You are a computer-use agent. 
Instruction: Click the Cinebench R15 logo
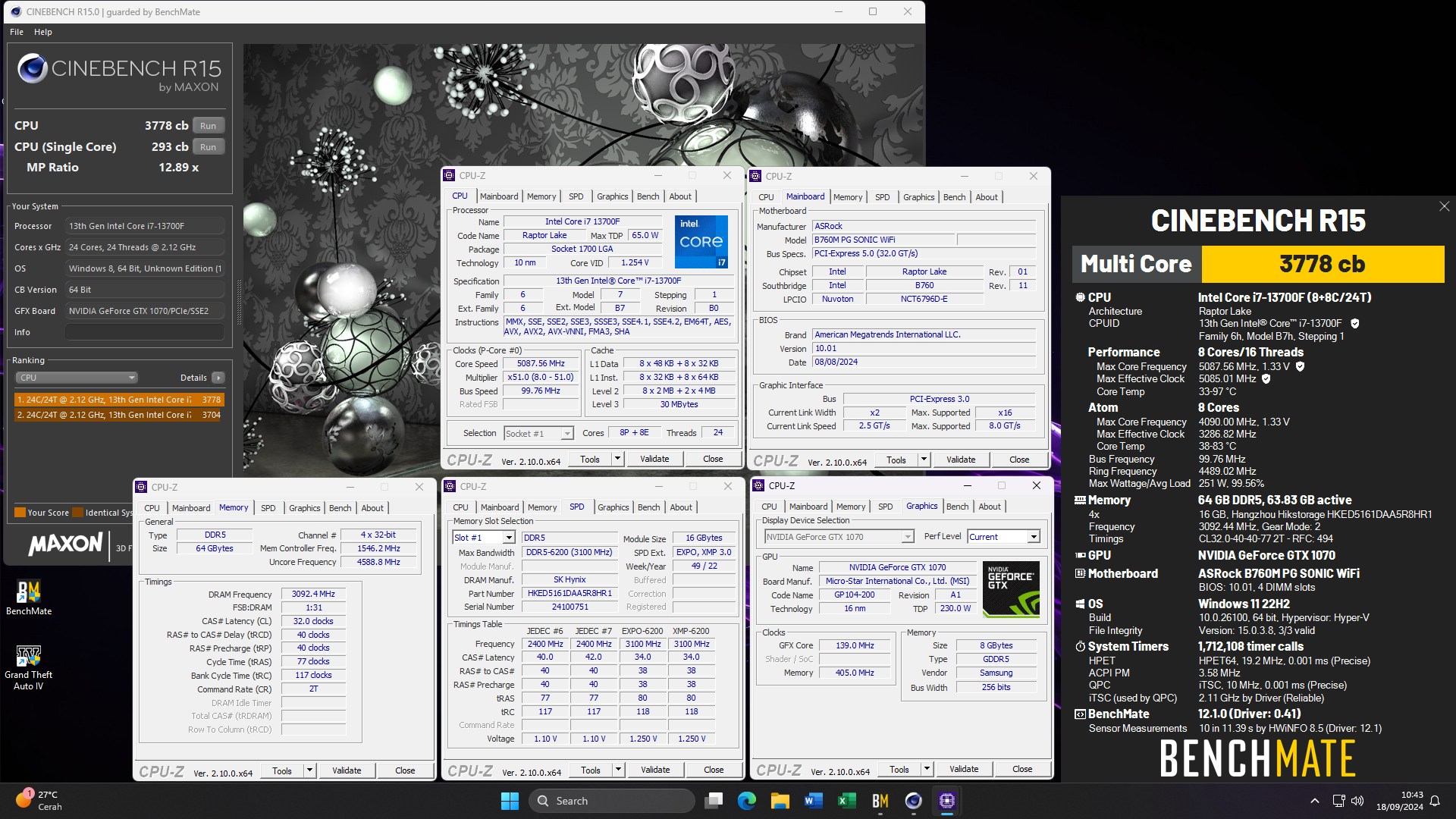tap(119, 74)
